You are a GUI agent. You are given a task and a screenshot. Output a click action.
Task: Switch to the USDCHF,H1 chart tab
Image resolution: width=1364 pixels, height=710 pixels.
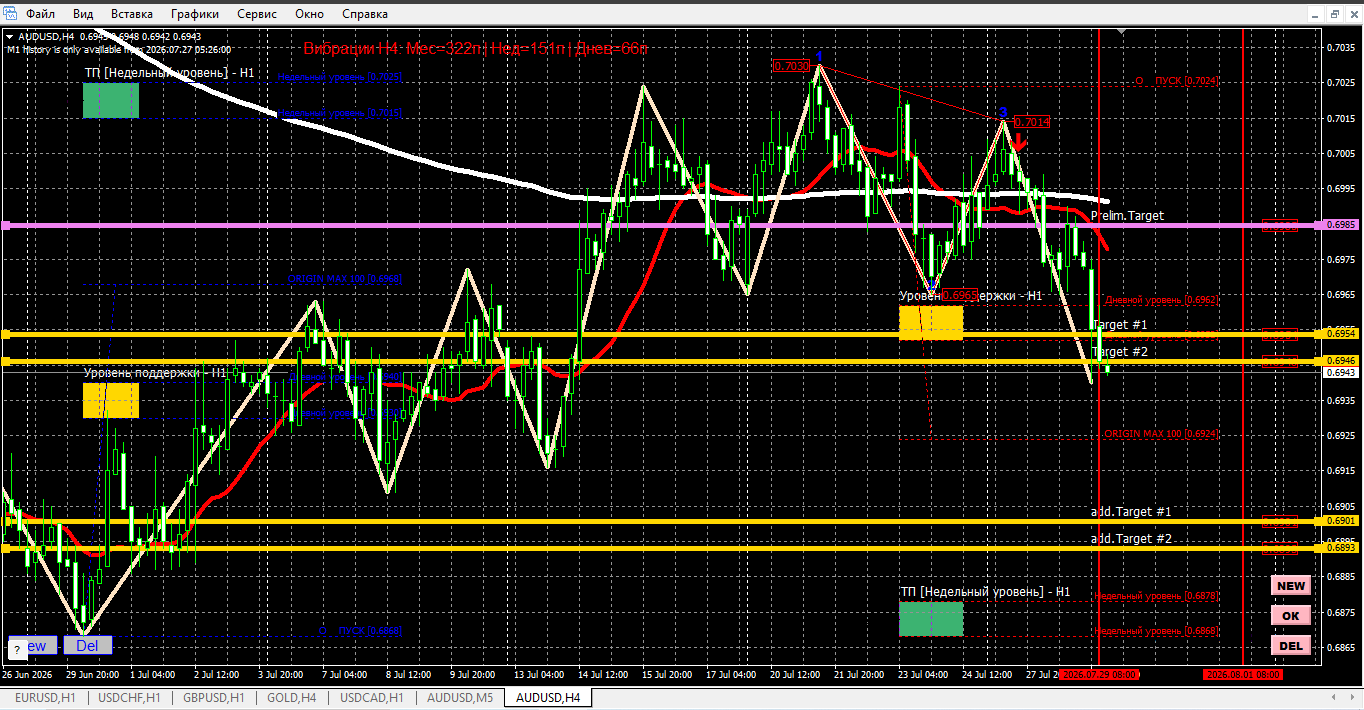click(x=128, y=697)
